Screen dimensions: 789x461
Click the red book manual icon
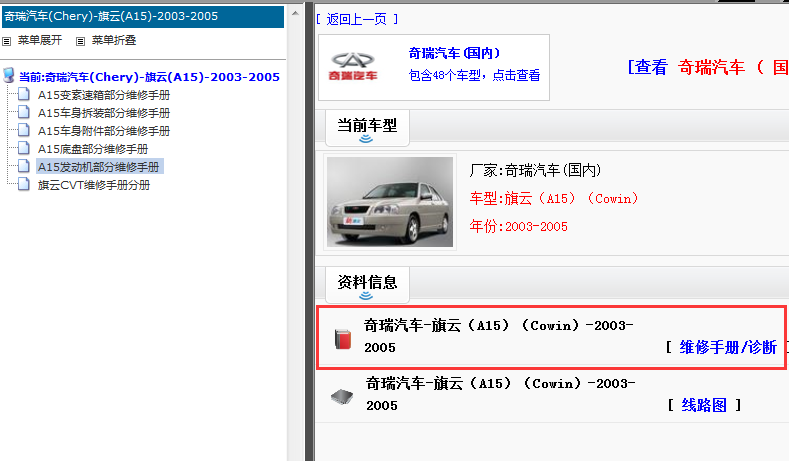pos(343,339)
